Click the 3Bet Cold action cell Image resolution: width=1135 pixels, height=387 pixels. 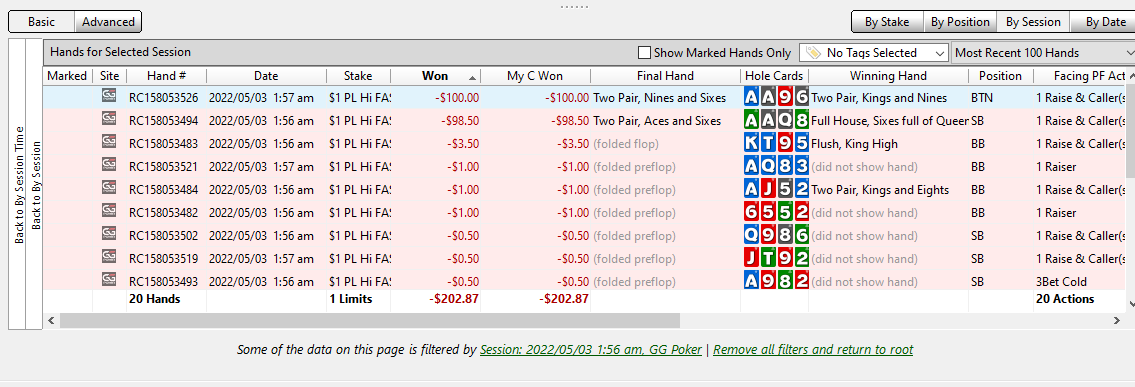1062,282
